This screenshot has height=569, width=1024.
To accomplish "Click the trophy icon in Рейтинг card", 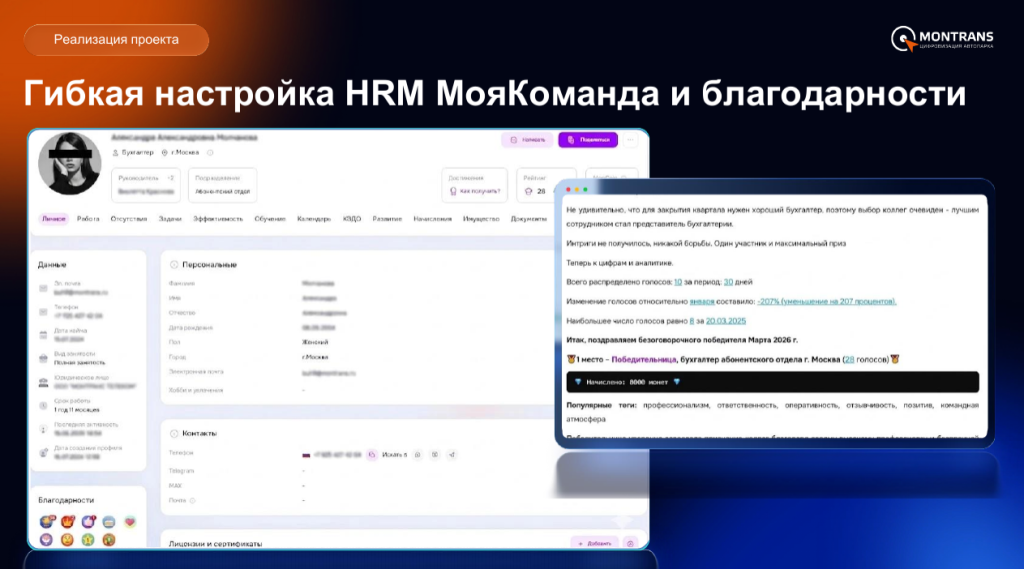I will [528, 191].
